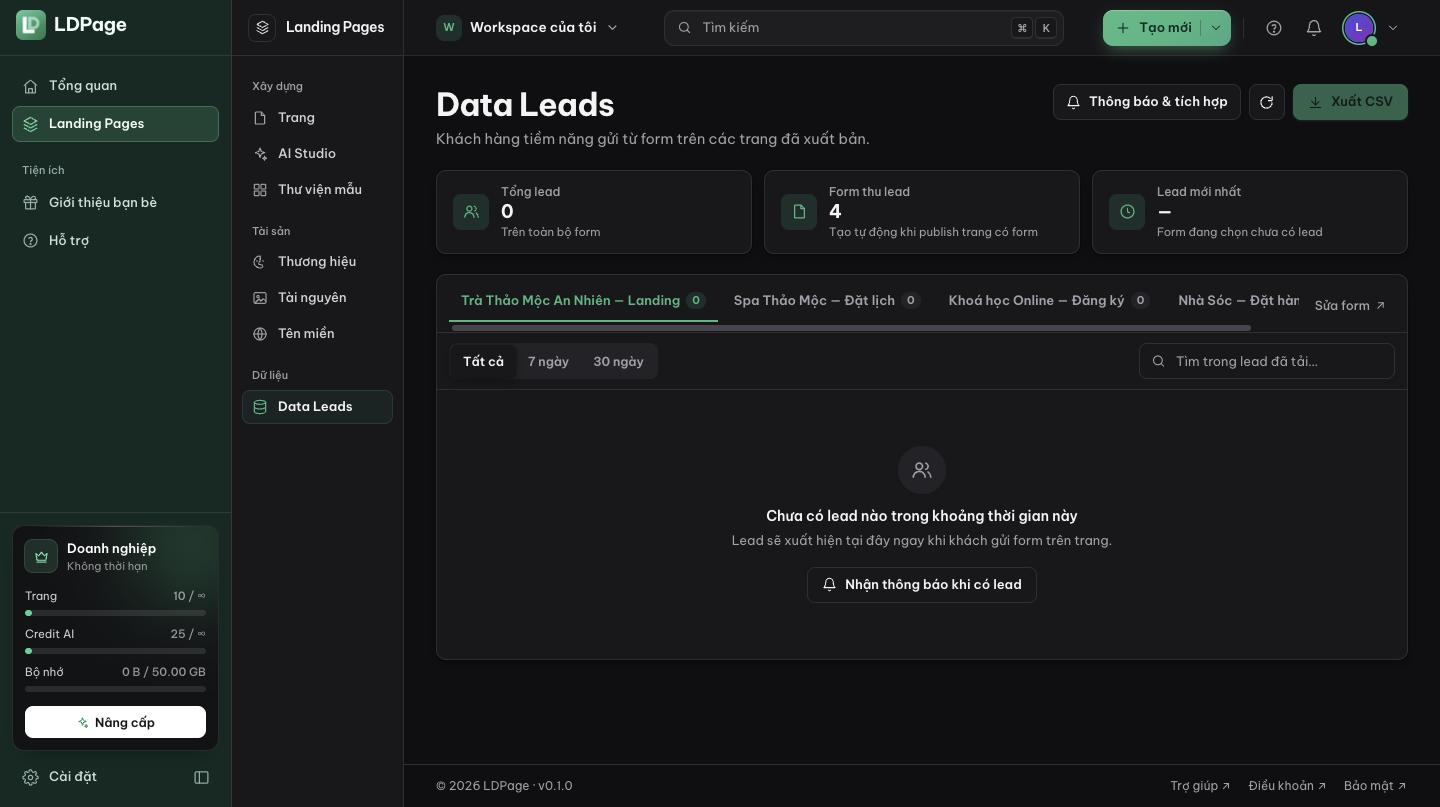Focus Tìm trong lead đã tải field
The width and height of the screenshot is (1440, 807).
(x=1267, y=362)
